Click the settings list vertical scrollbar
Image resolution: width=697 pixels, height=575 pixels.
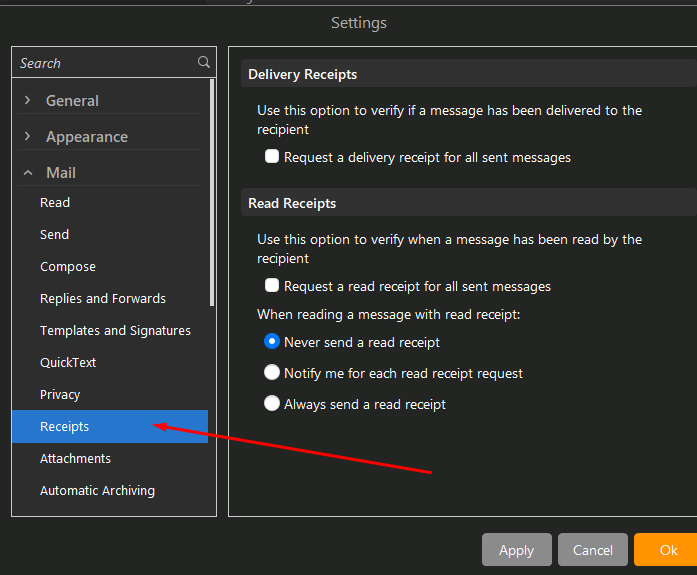212,192
